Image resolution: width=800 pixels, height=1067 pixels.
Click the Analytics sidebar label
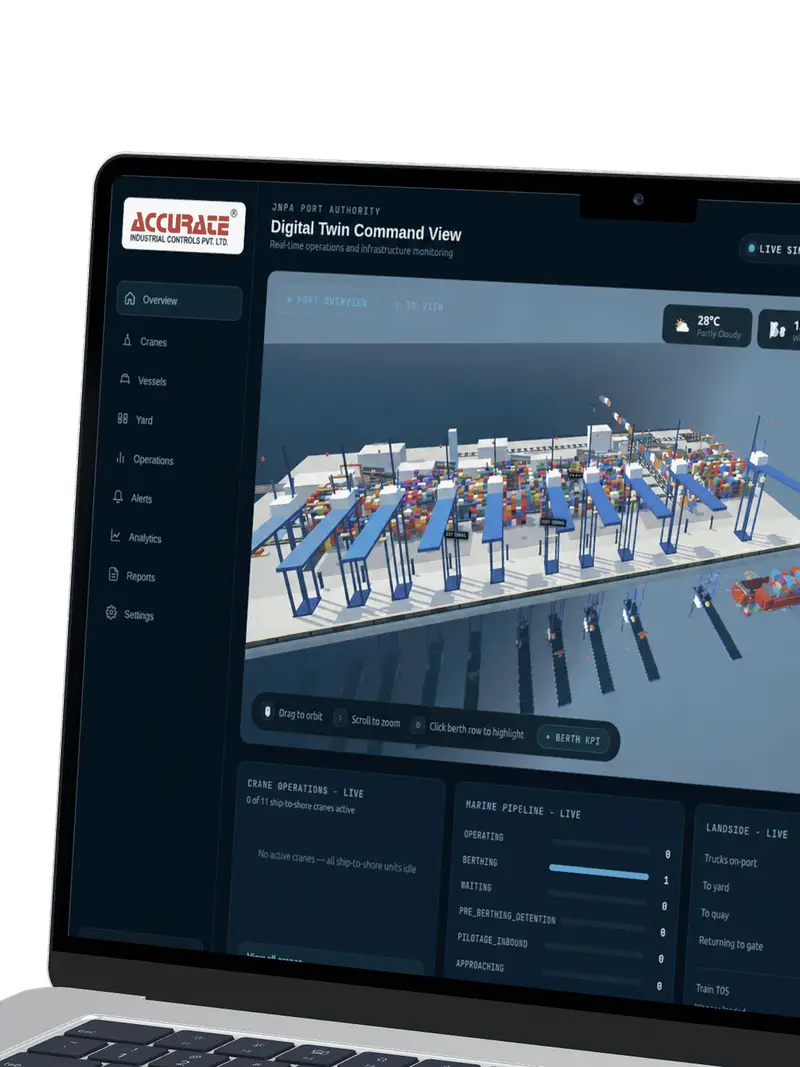(145, 538)
